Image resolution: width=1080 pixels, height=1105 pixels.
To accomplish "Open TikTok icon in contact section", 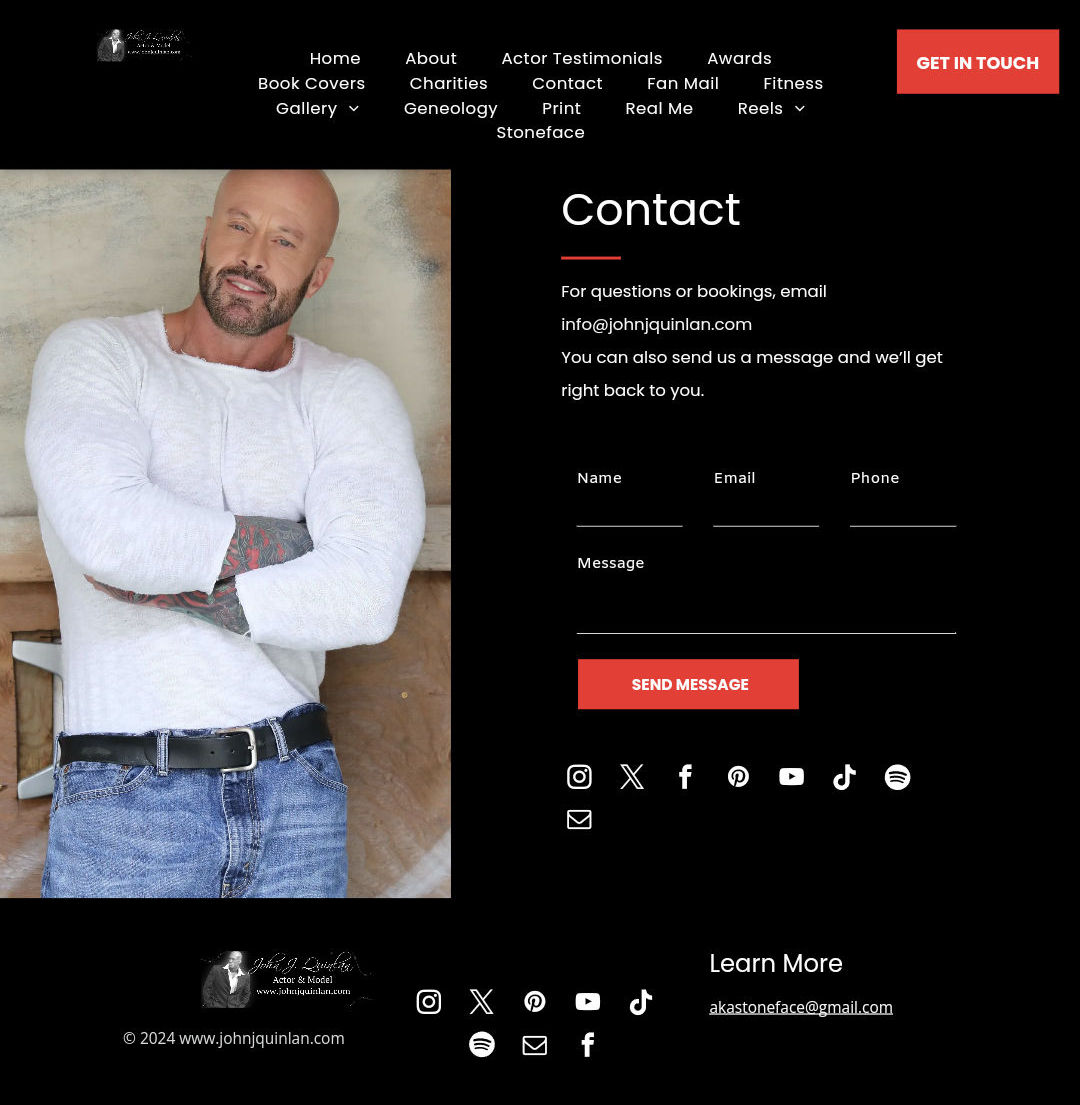I will tap(844, 777).
